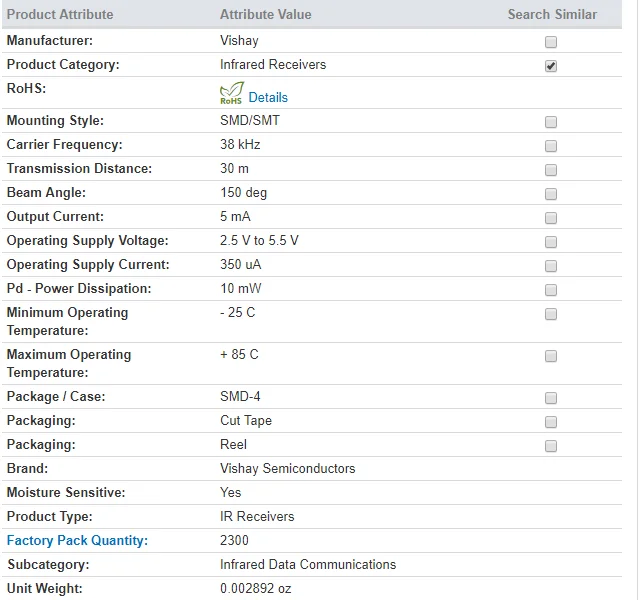Screen dimensions: 643x600
Task: Uncheck the Infrared Receivers category checkbox
Action: [551, 66]
